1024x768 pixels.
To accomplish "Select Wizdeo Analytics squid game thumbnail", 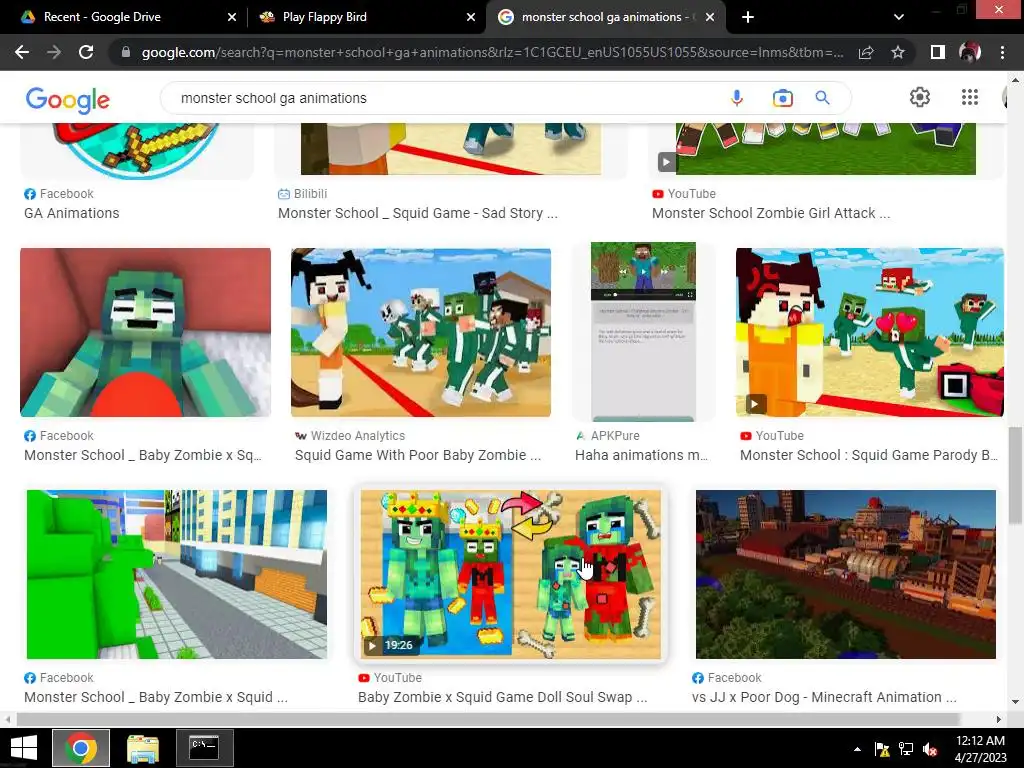I will click(421, 332).
